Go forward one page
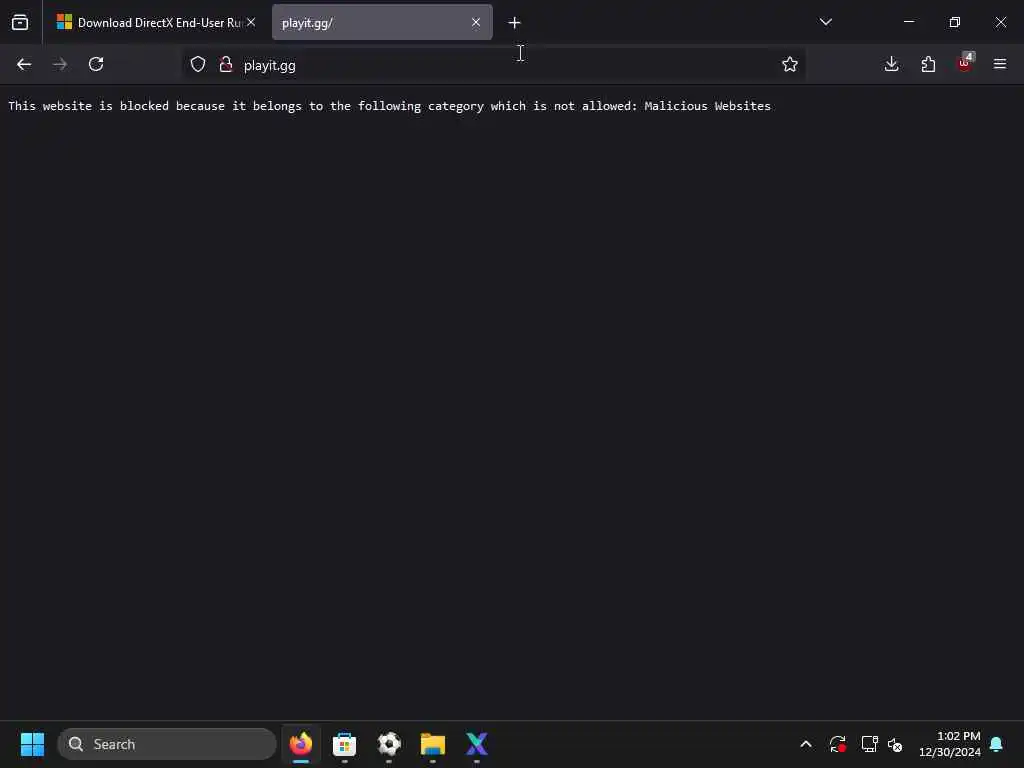Image resolution: width=1024 pixels, height=768 pixels. point(60,64)
